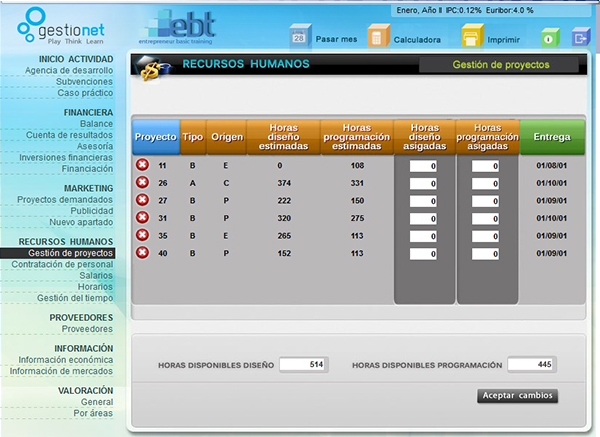This screenshot has height=437, width=600.
Task: Open Agencia de desarrollo in sidebar
Action: pos(69,70)
